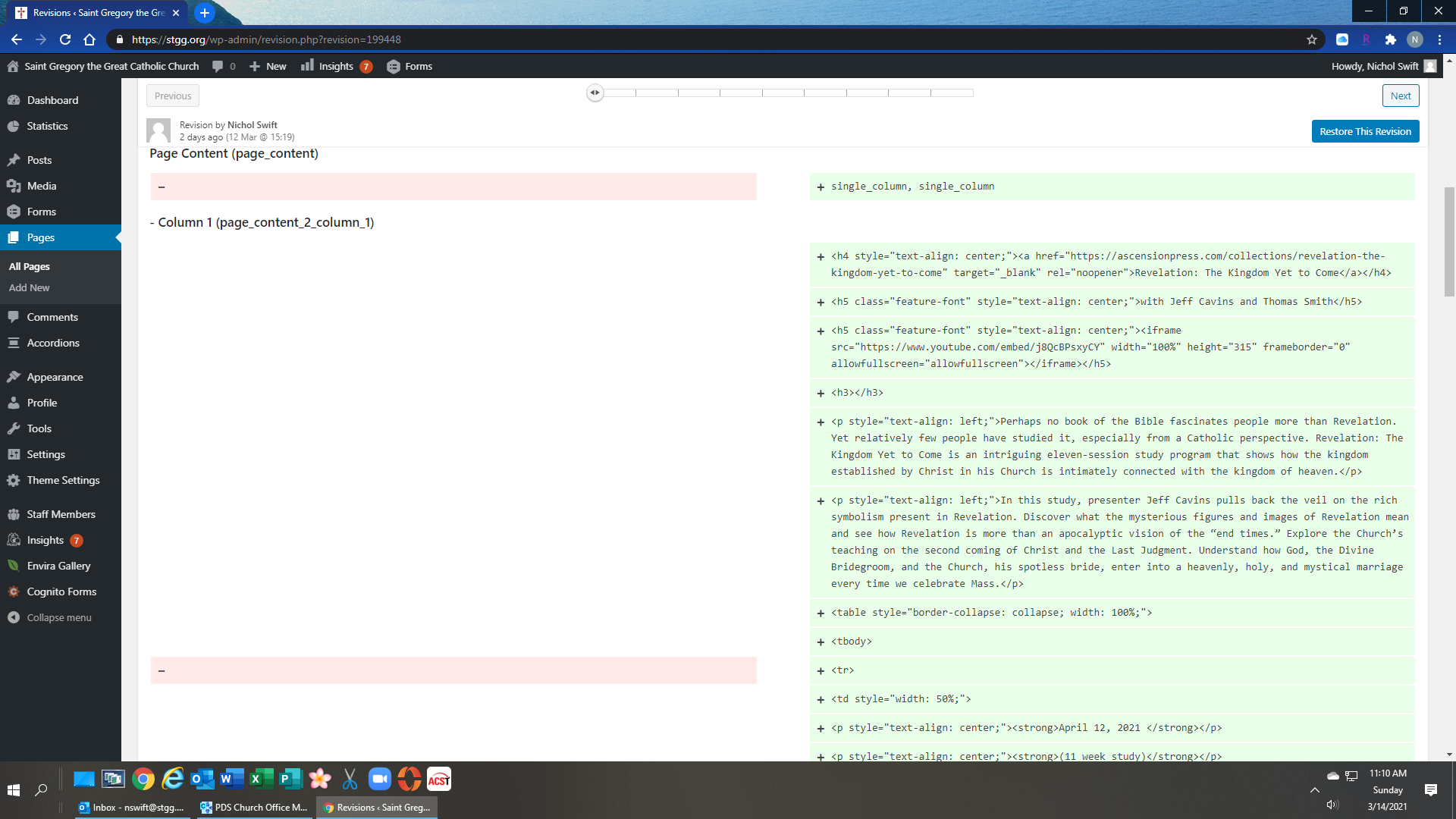Bookmark page with star icon
This screenshot has width=1456, height=819.
click(x=1312, y=39)
